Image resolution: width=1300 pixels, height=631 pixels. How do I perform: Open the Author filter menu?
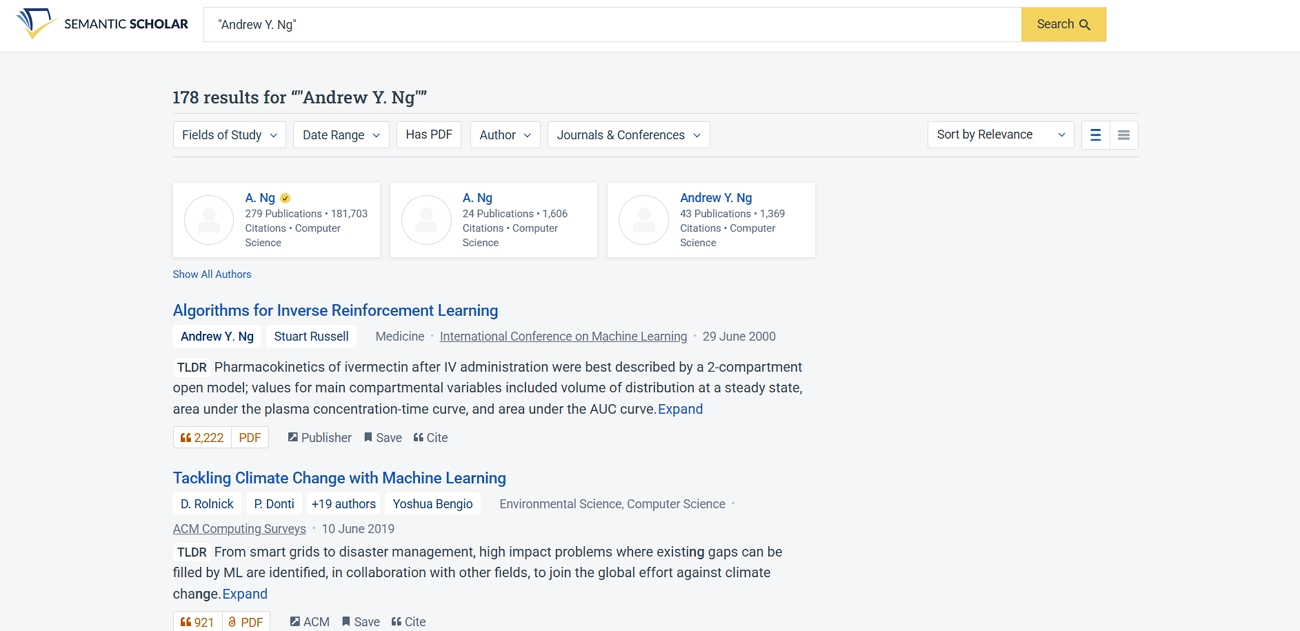click(504, 134)
